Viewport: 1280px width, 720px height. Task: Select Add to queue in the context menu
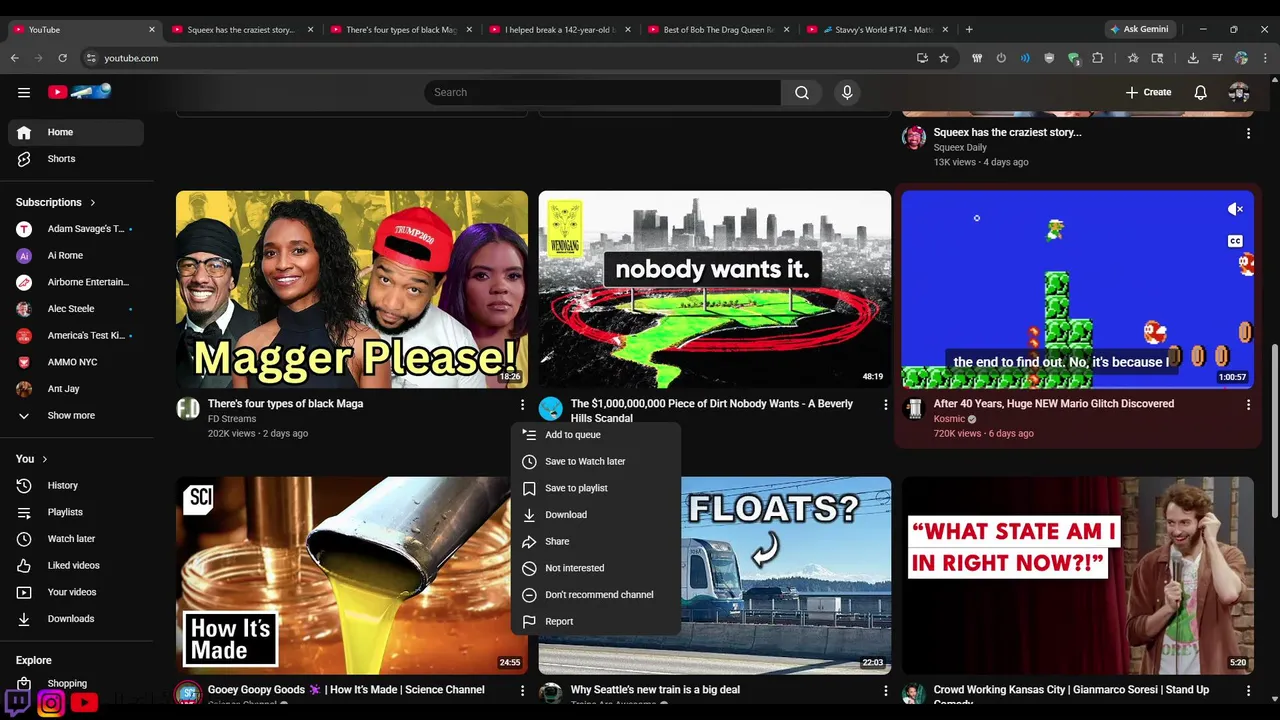tap(596, 435)
